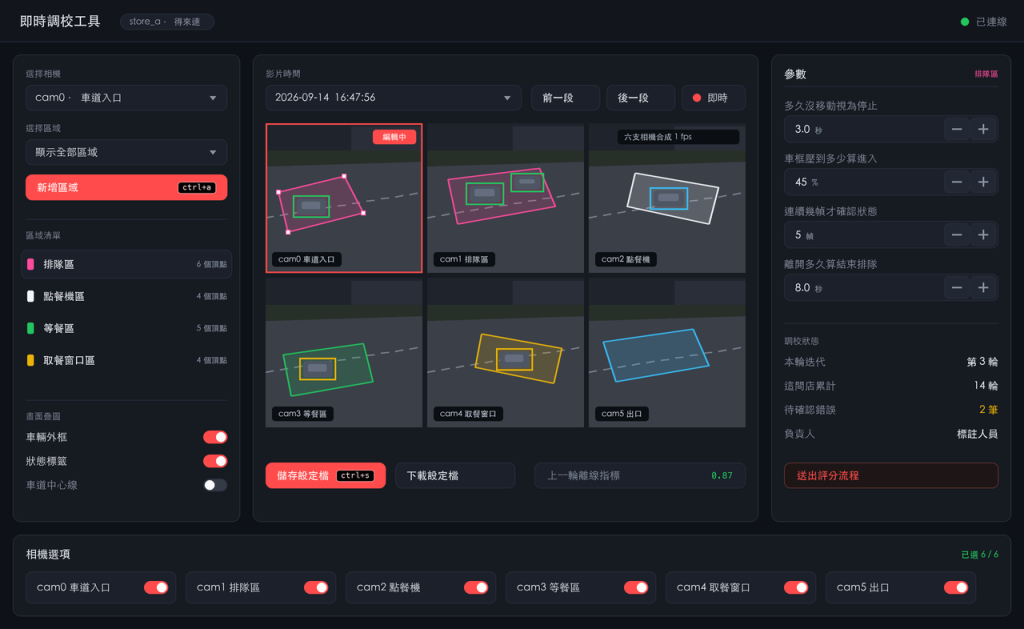The image size is (1024, 629).
Task: Switch off cam2 點餐機 camera option
Action: (476, 587)
